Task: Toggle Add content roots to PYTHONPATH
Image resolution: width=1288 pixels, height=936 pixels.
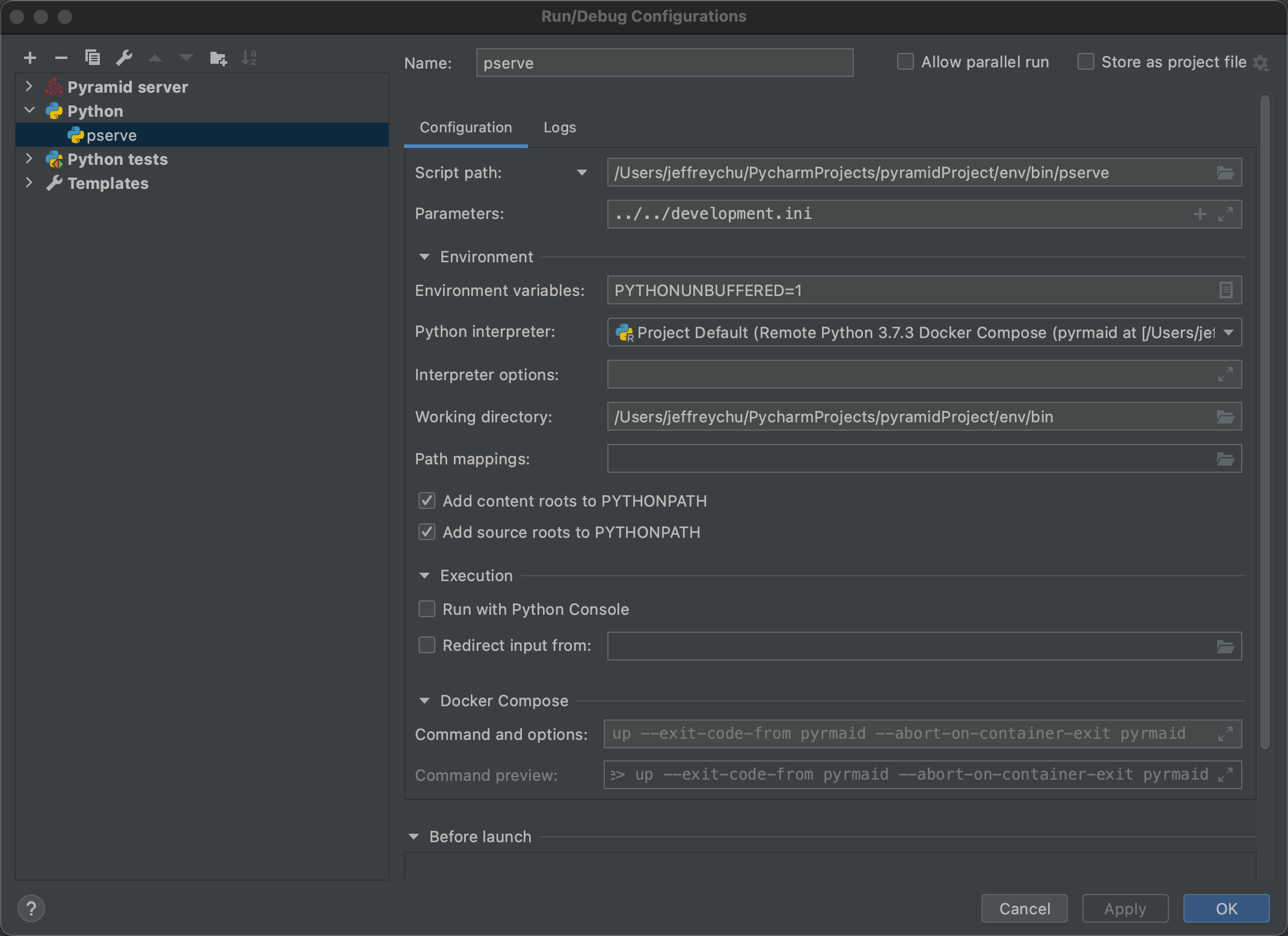Action: [427, 501]
